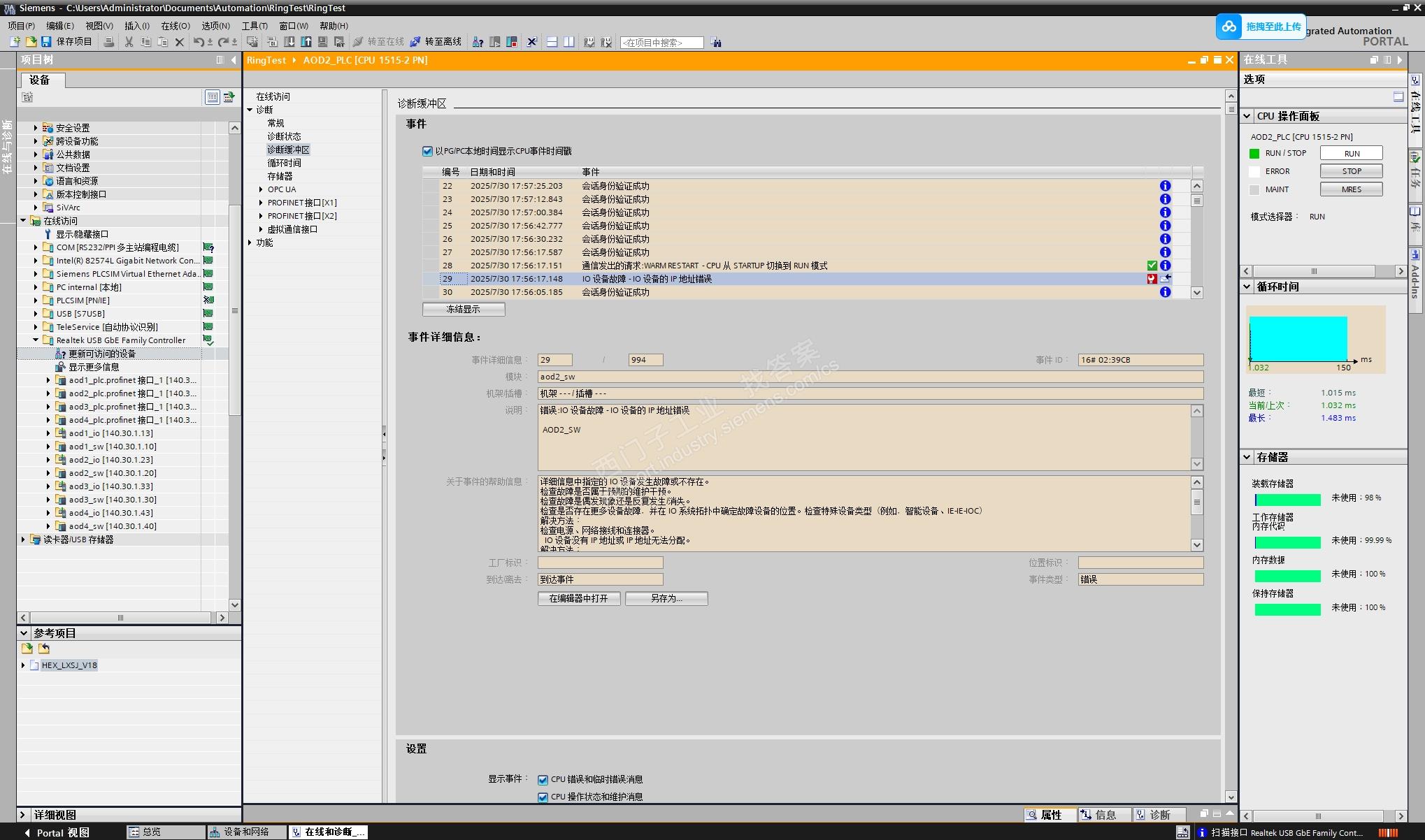Click the save project icon
The image size is (1425, 840).
tap(46, 42)
